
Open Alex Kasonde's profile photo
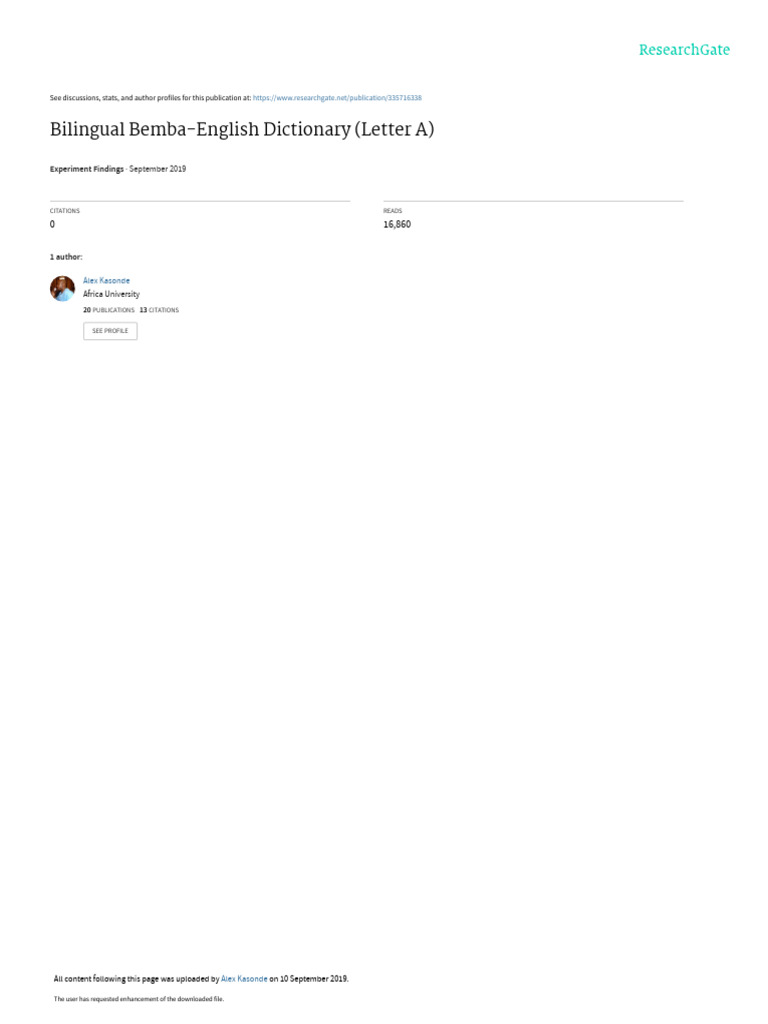click(63, 289)
